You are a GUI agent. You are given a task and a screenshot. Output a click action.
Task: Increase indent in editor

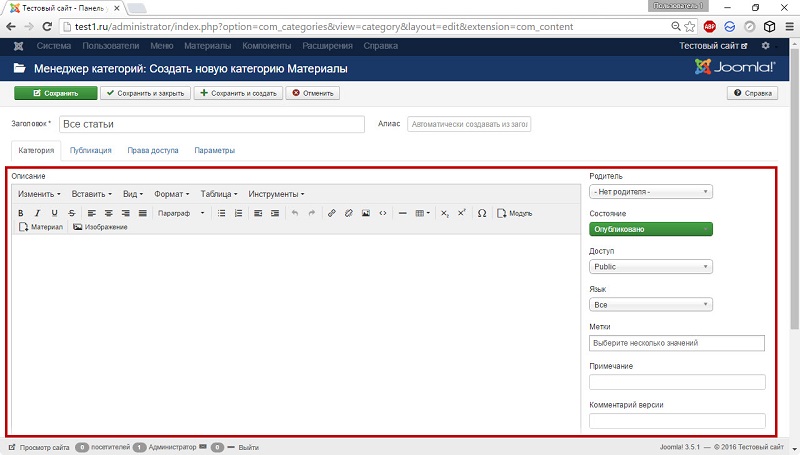pyautogui.click(x=275, y=213)
